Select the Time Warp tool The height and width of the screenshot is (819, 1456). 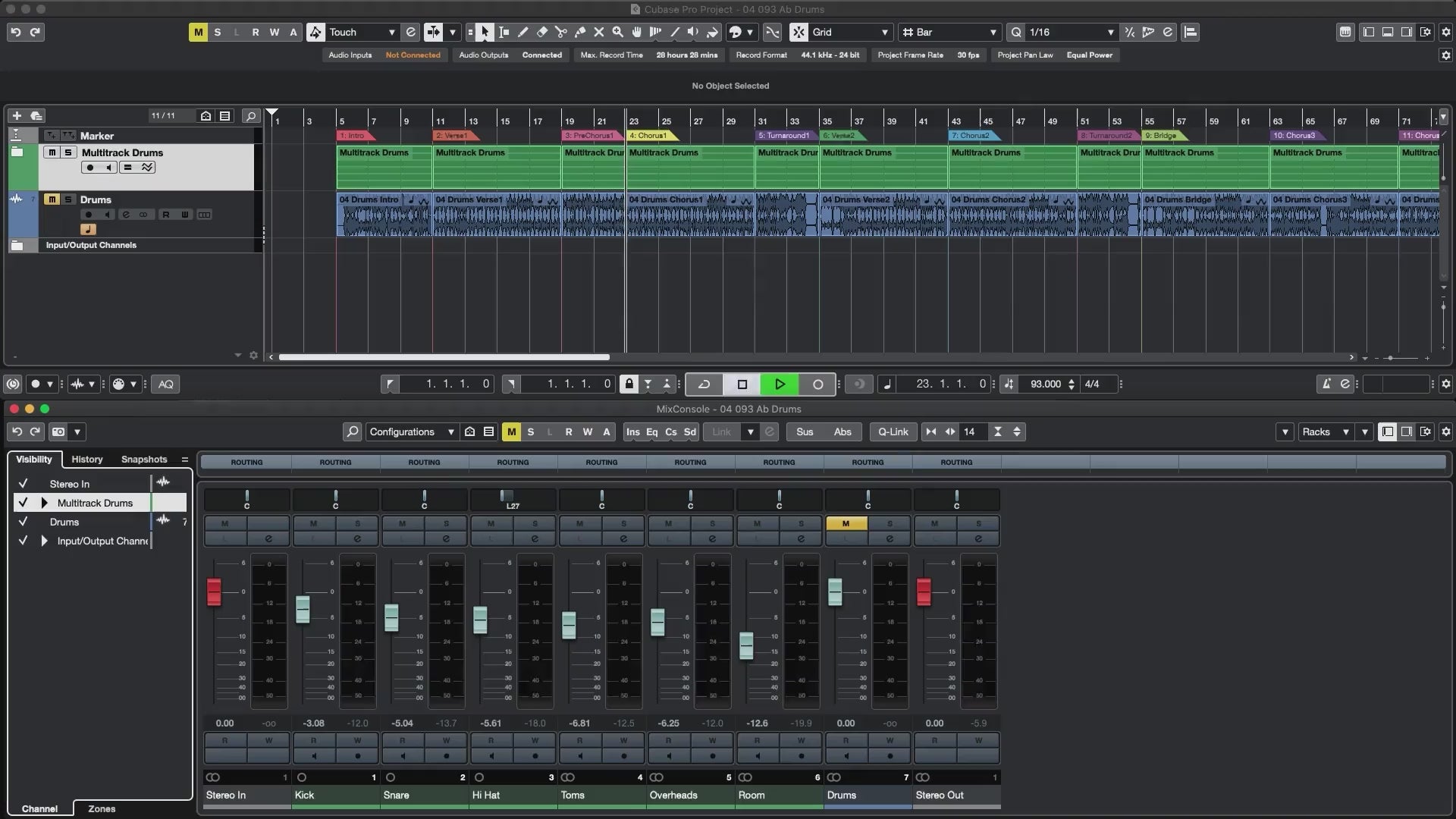pyautogui.click(x=655, y=32)
